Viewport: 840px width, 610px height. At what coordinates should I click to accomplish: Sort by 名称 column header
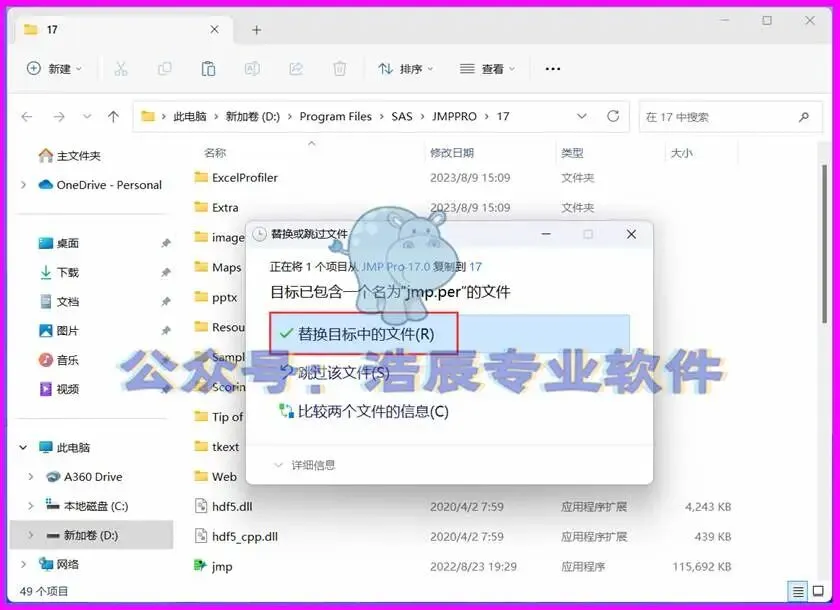[215, 153]
